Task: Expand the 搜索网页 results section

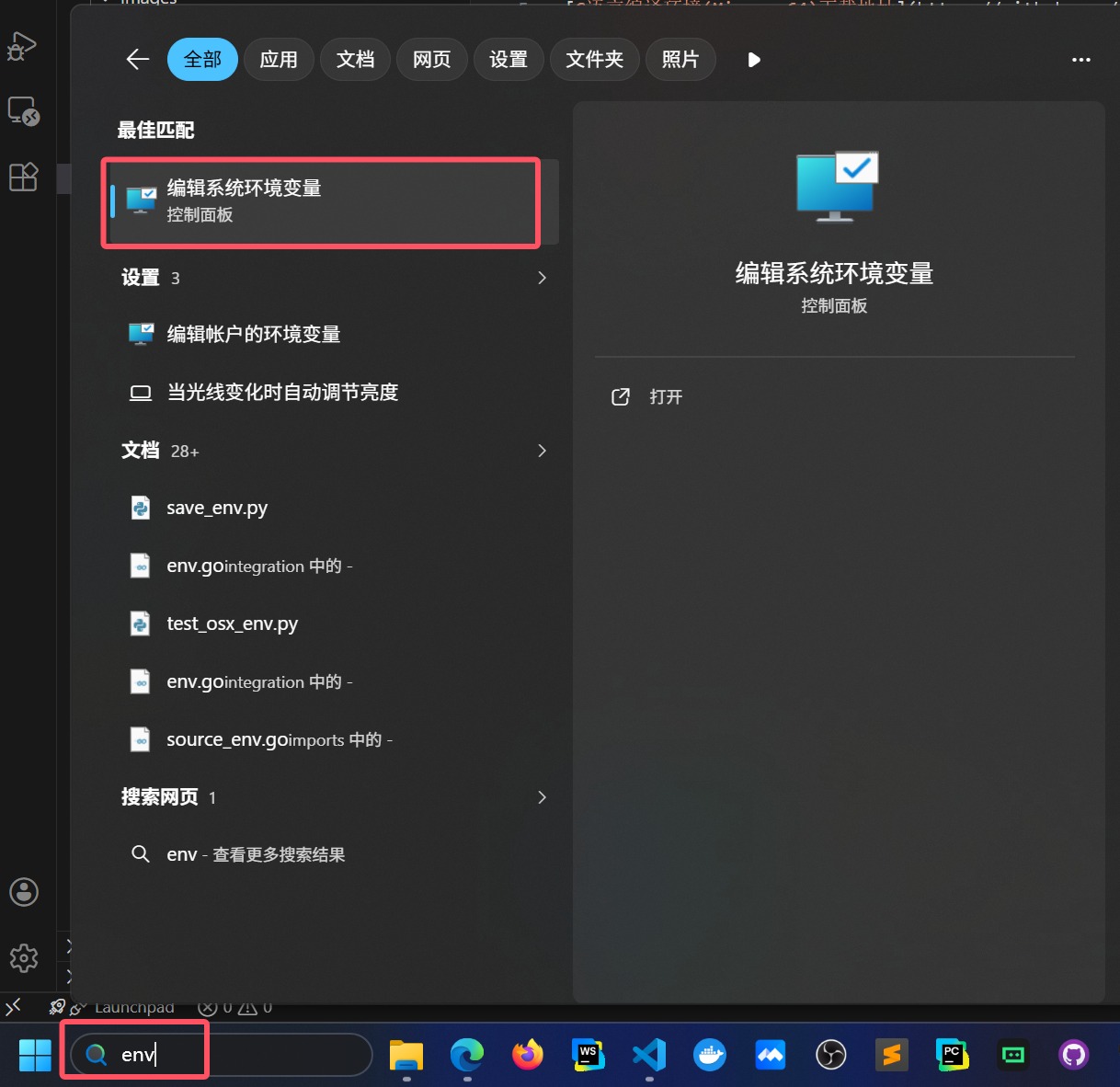Action: (x=542, y=797)
